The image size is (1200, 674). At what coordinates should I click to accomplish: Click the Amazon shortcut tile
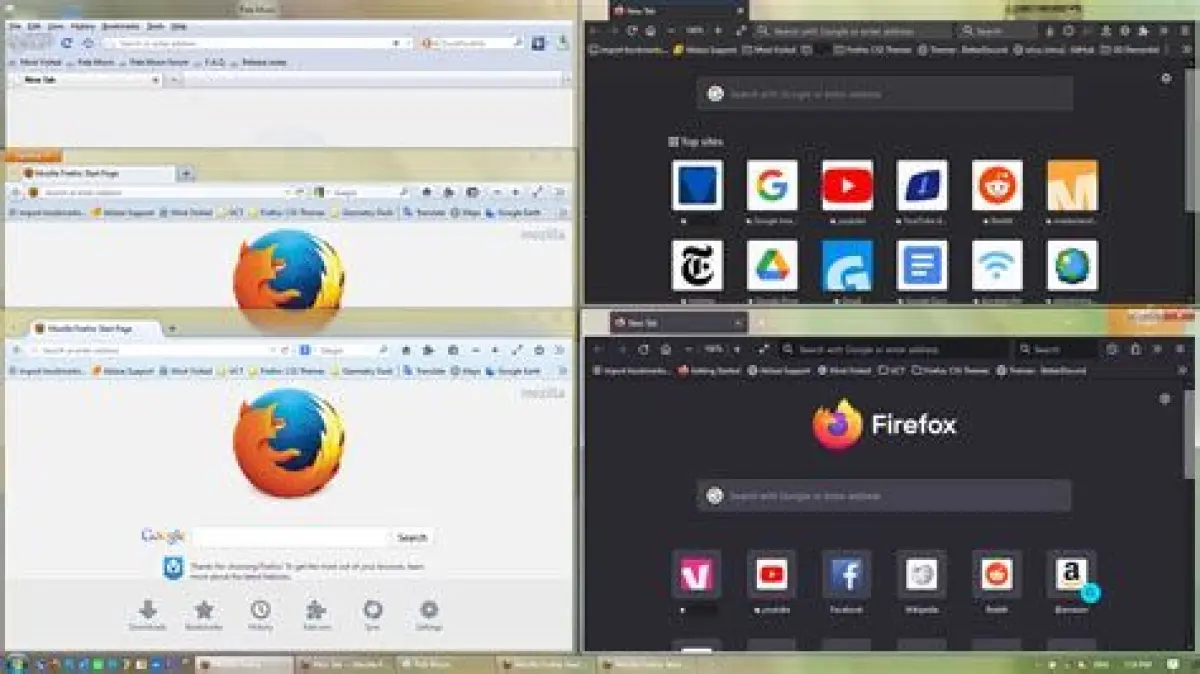coord(1071,574)
